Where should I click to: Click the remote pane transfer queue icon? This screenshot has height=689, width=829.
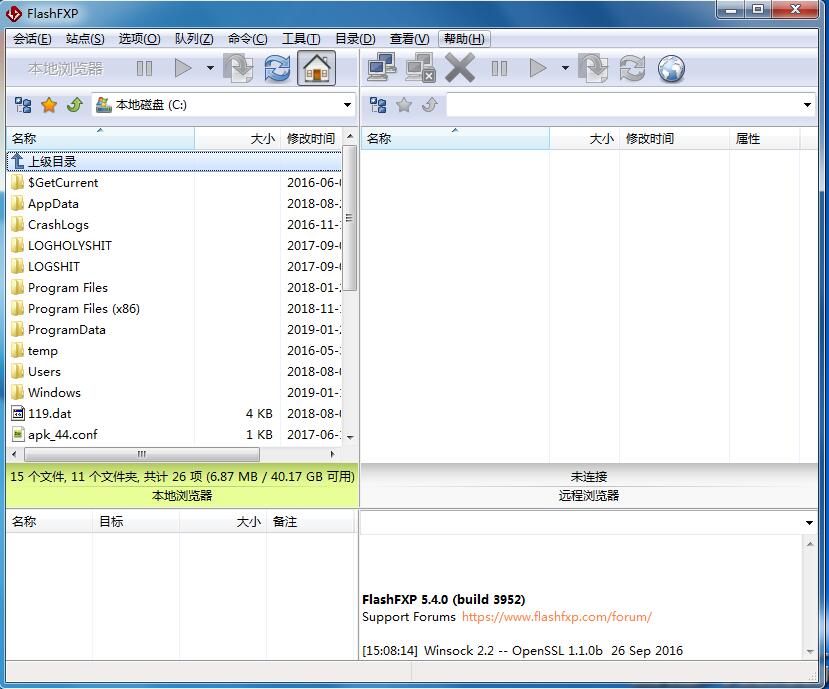(x=593, y=68)
